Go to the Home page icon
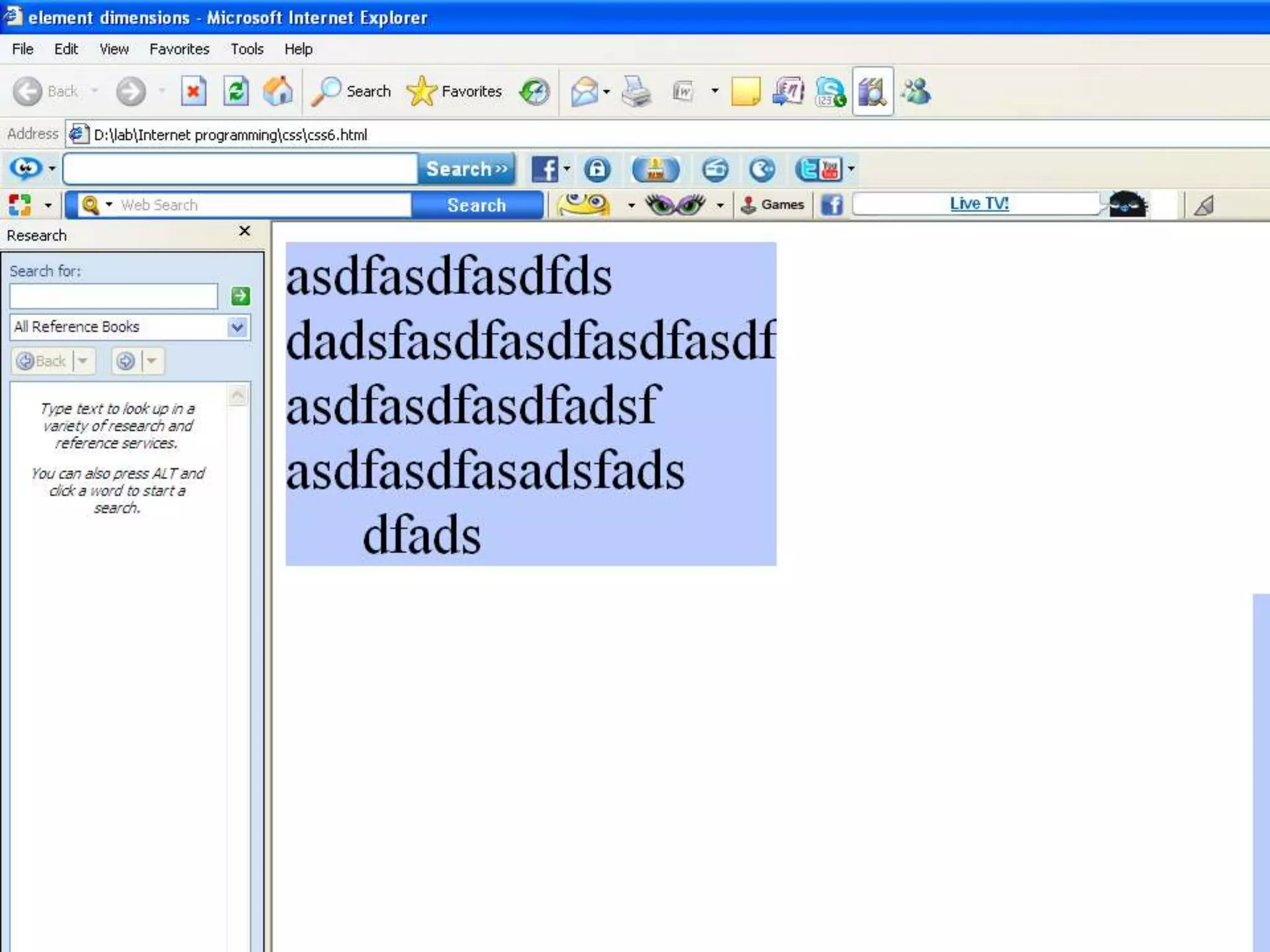 [x=277, y=92]
